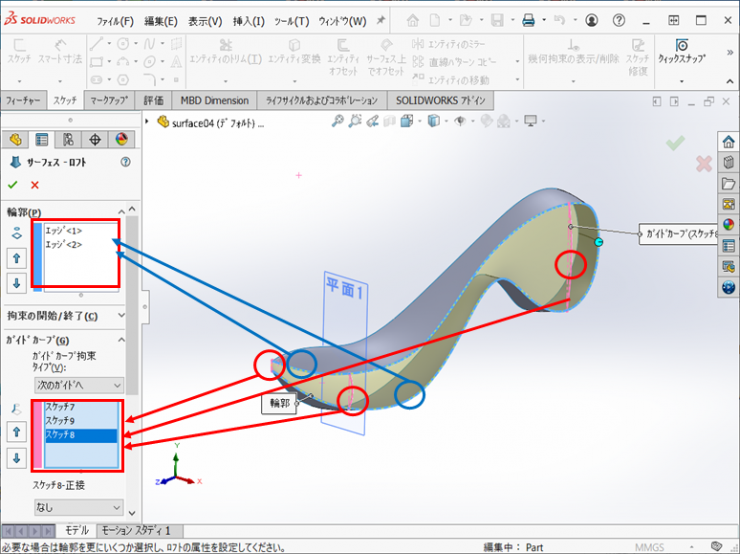Select エッジ<1> in the profiles list

pyautogui.click(x=63, y=230)
